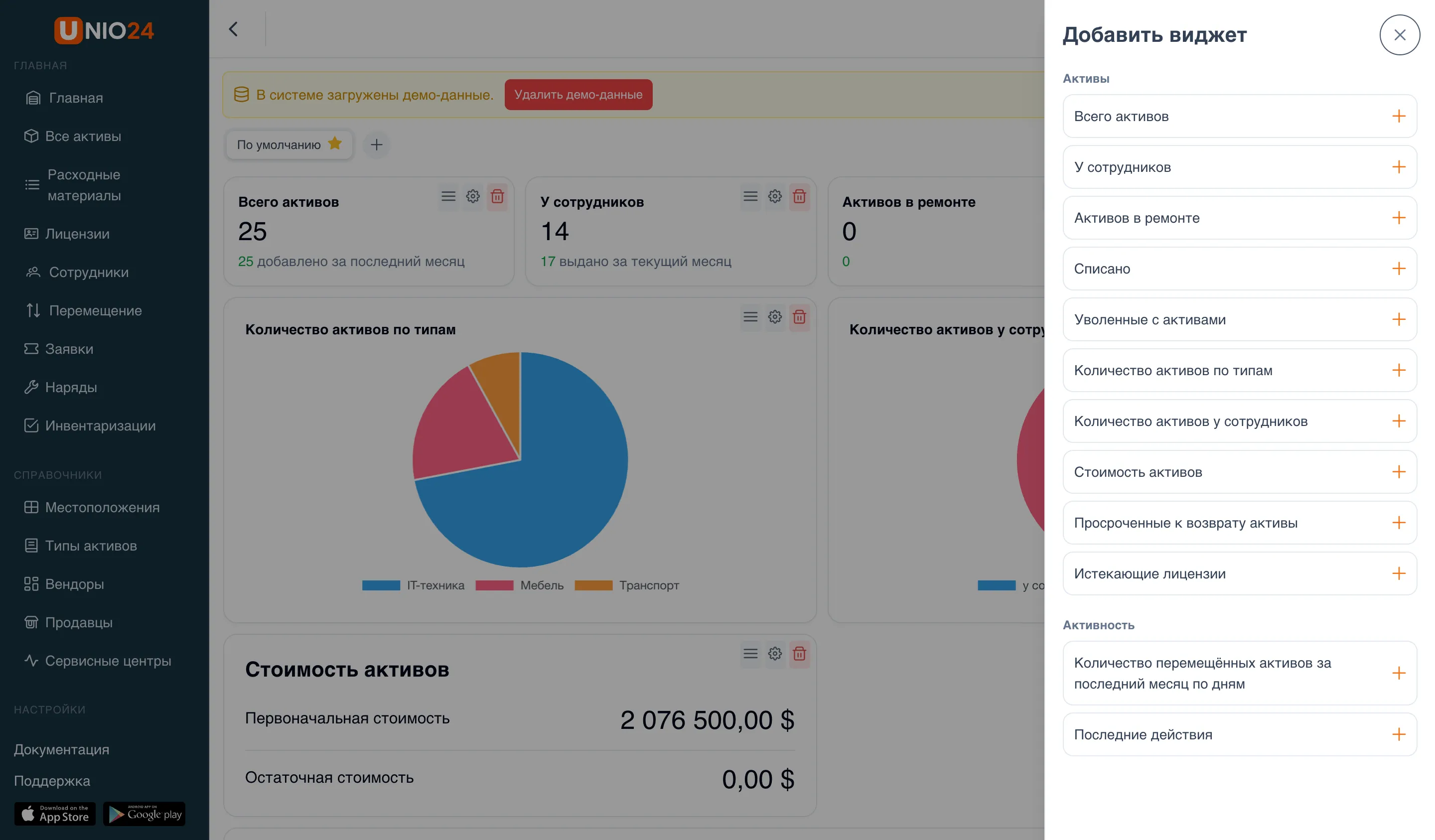Delete the Стоимость активов dashboard card
Image resolution: width=1435 pixels, height=840 pixels.
pyautogui.click(x=799, y=654)
